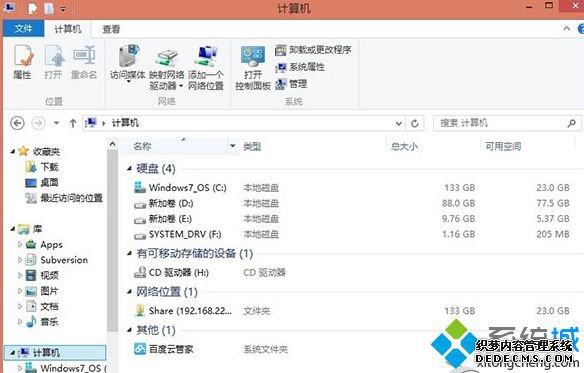Open 打开控制面板 (Control Panel) ribbon icon
This screenshot has height=373, width=584.
tap(253, 67)
